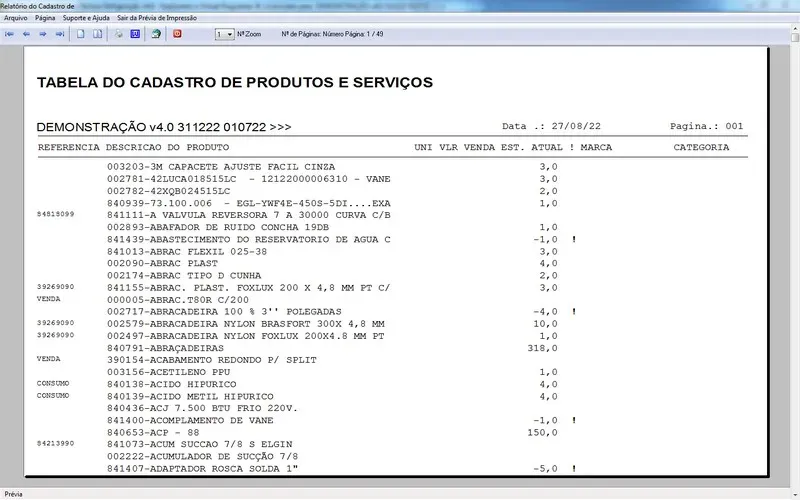This screenshot has width=800, height=500.
Task: Go to the first page of the report
Action: tap(11, 34)
